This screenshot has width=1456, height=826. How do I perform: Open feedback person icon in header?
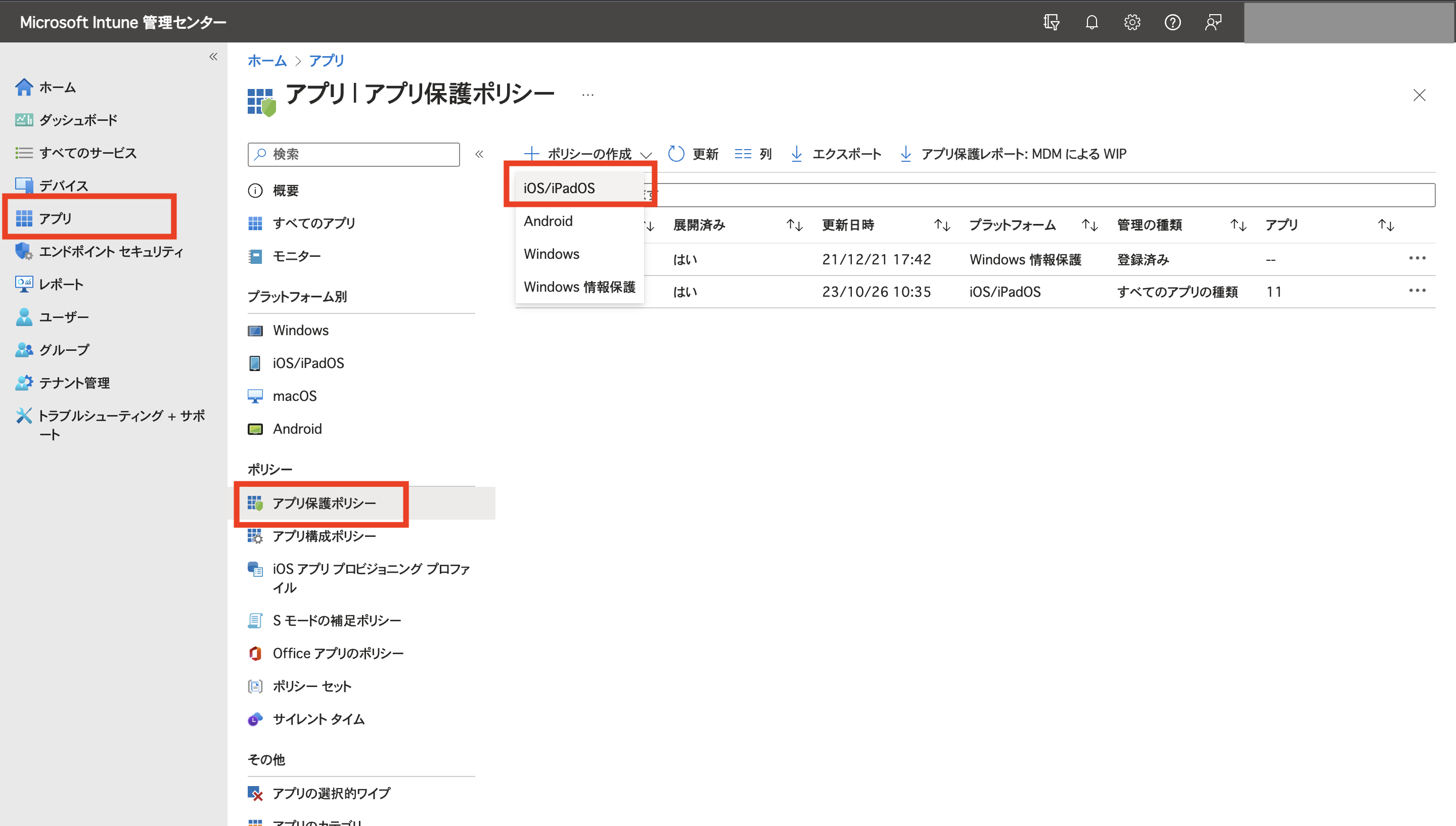pos(1213,22)
